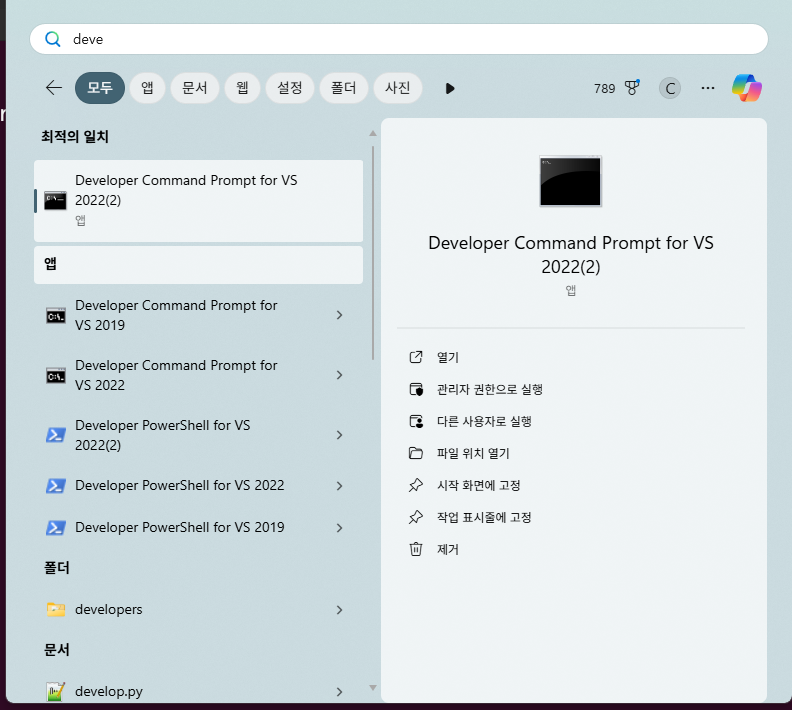This screenshot has height=710, width=792.
Task: Expand Developer PowerShell for VS 2019 chevron
Action: tap(339, 528)
